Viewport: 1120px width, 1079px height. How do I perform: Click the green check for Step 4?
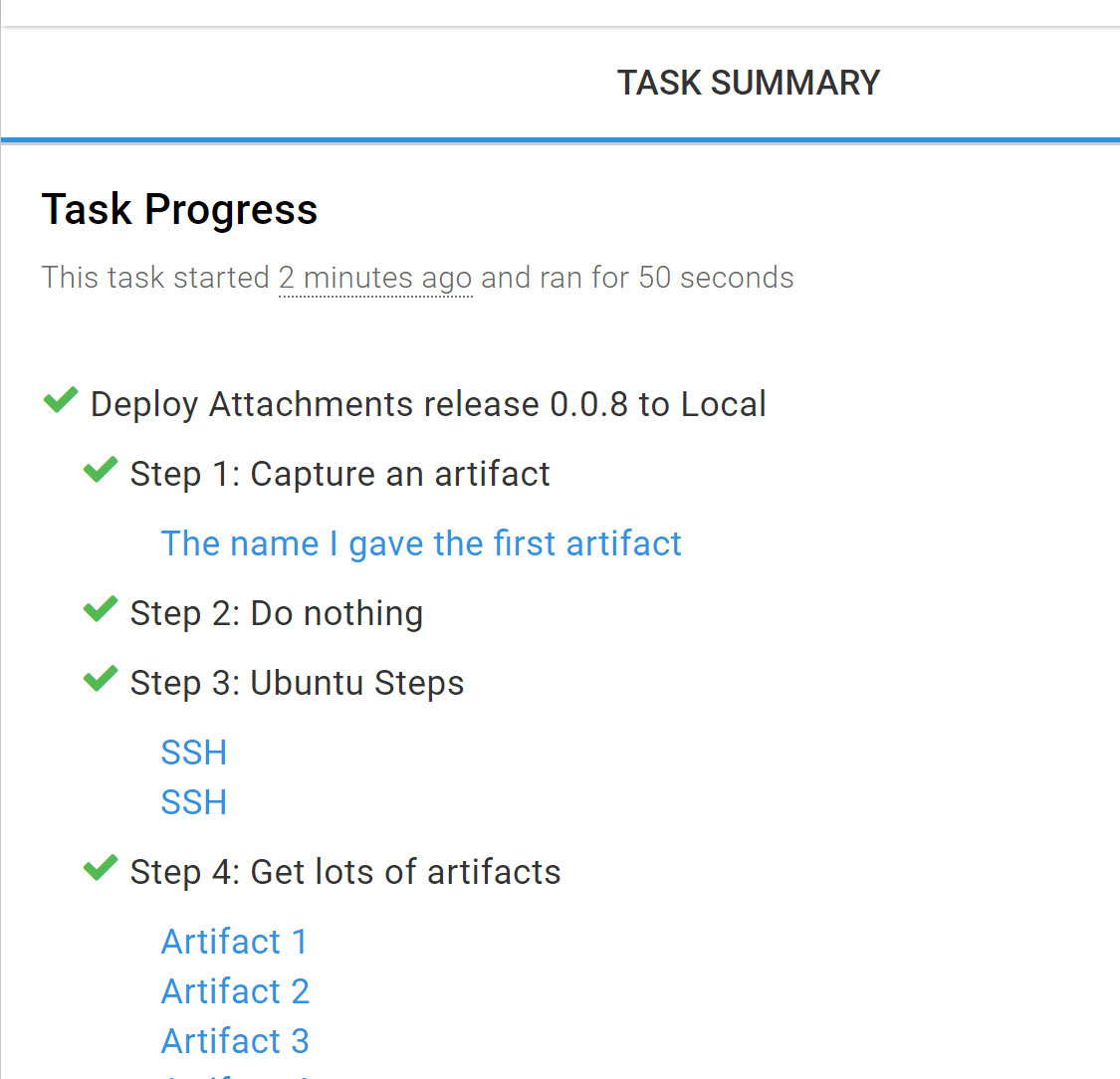(100, 868)
